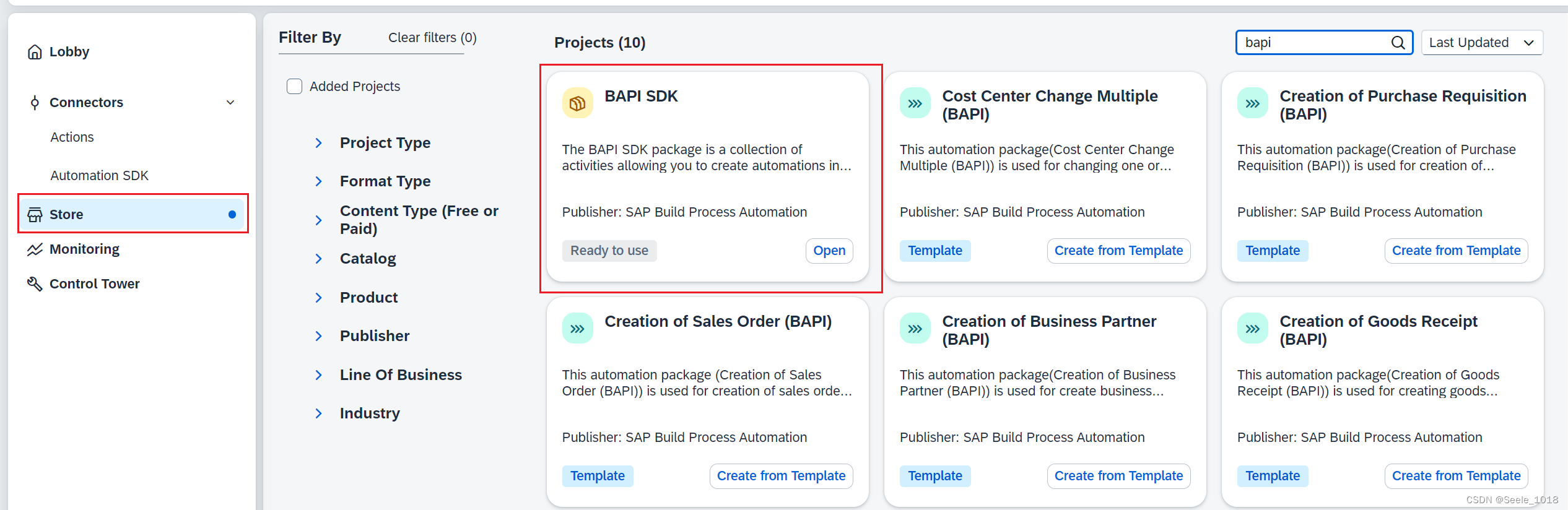This screenshot has height=510, width=1568.
Task: Click the search magnifier icon
Action: tap(1398, 43)
